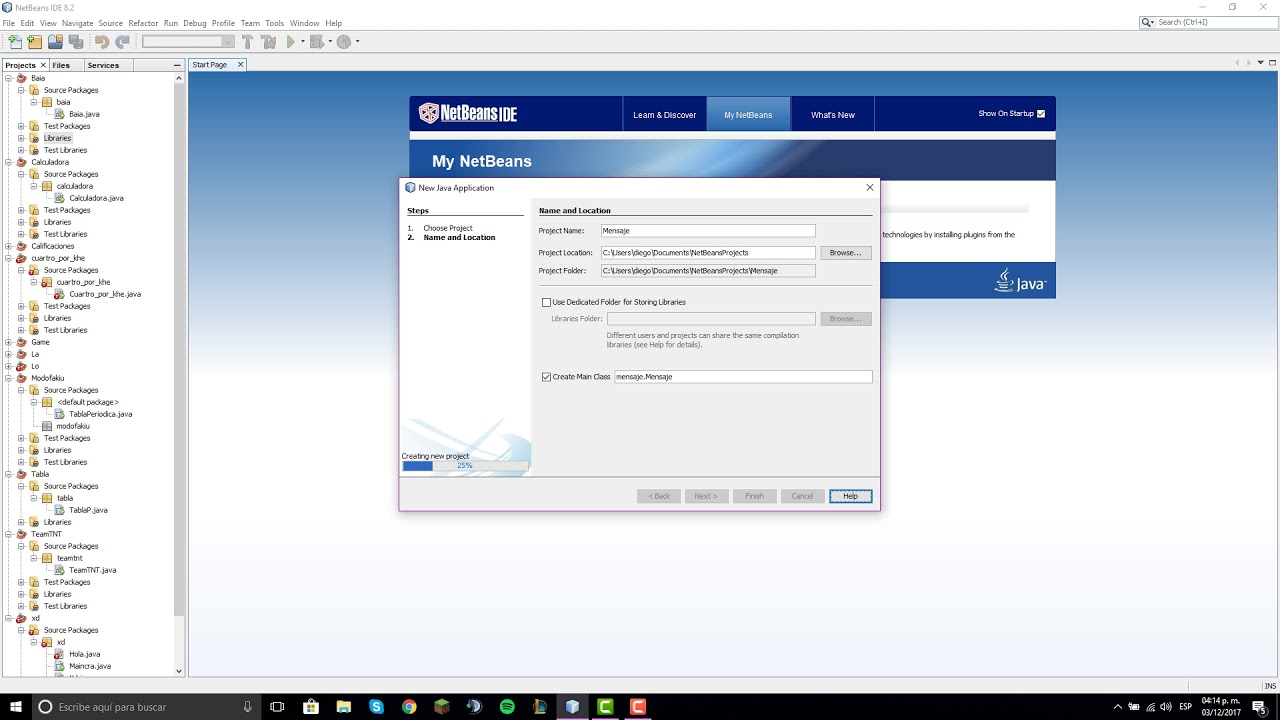Screen dimensions: 1280x720
Task: Open Minecraft from the taskbar
Action: (442, 707)
